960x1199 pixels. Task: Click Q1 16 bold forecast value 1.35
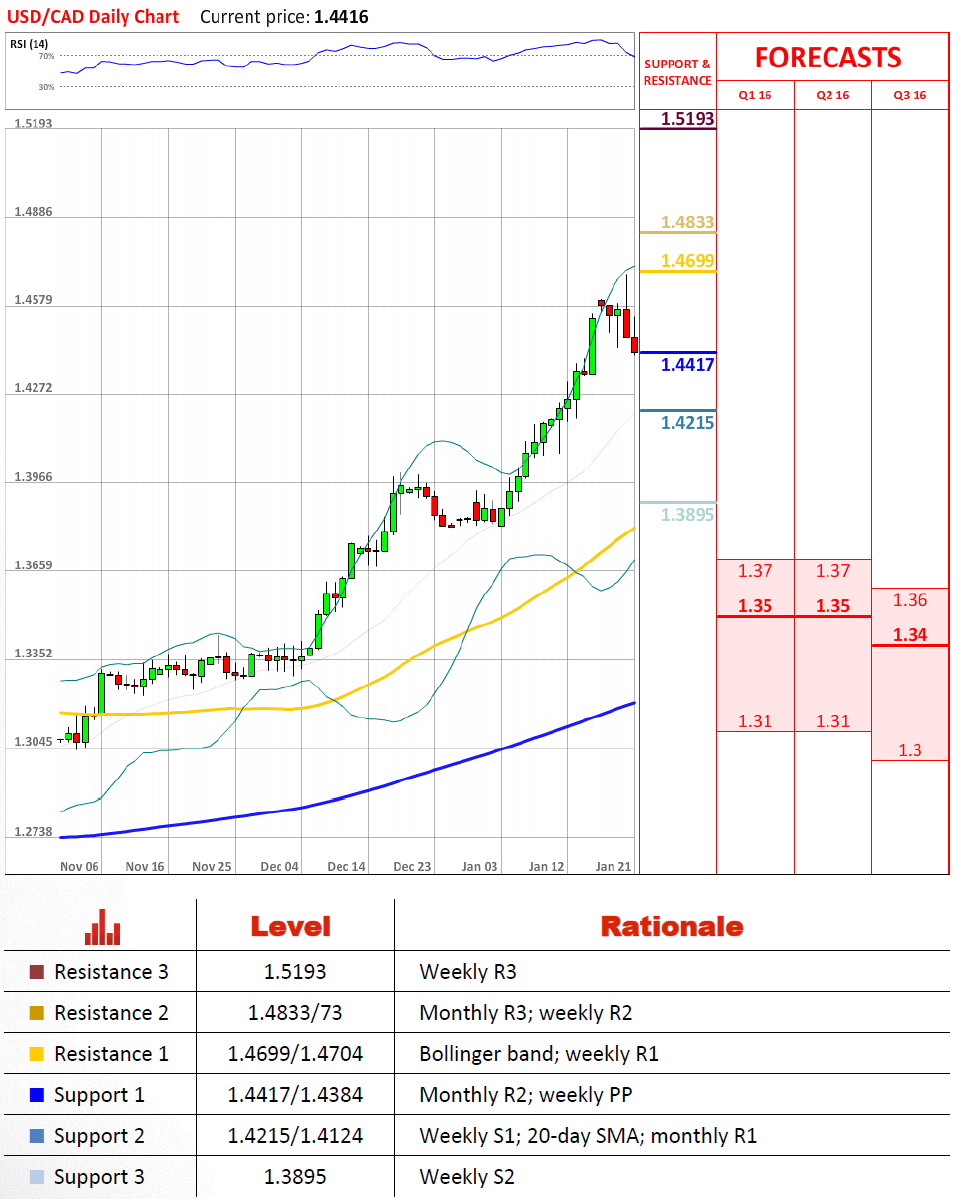click(755, 606)
